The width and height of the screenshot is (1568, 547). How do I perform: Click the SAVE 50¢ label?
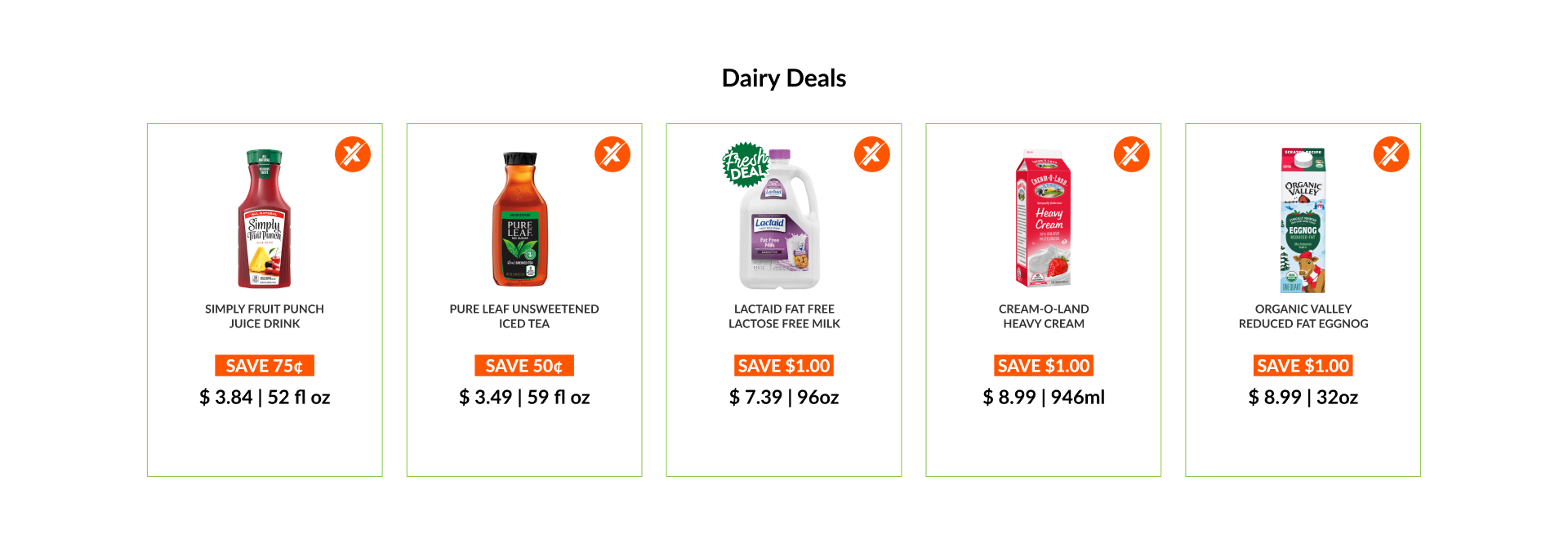(524, 366)
